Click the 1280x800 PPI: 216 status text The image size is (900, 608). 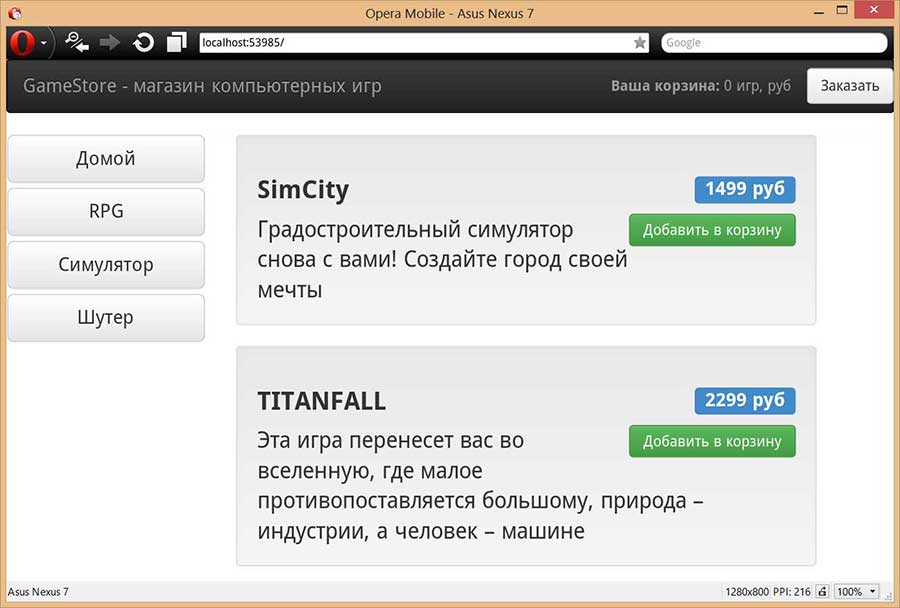pyautogui.click(x=767, y=592)
